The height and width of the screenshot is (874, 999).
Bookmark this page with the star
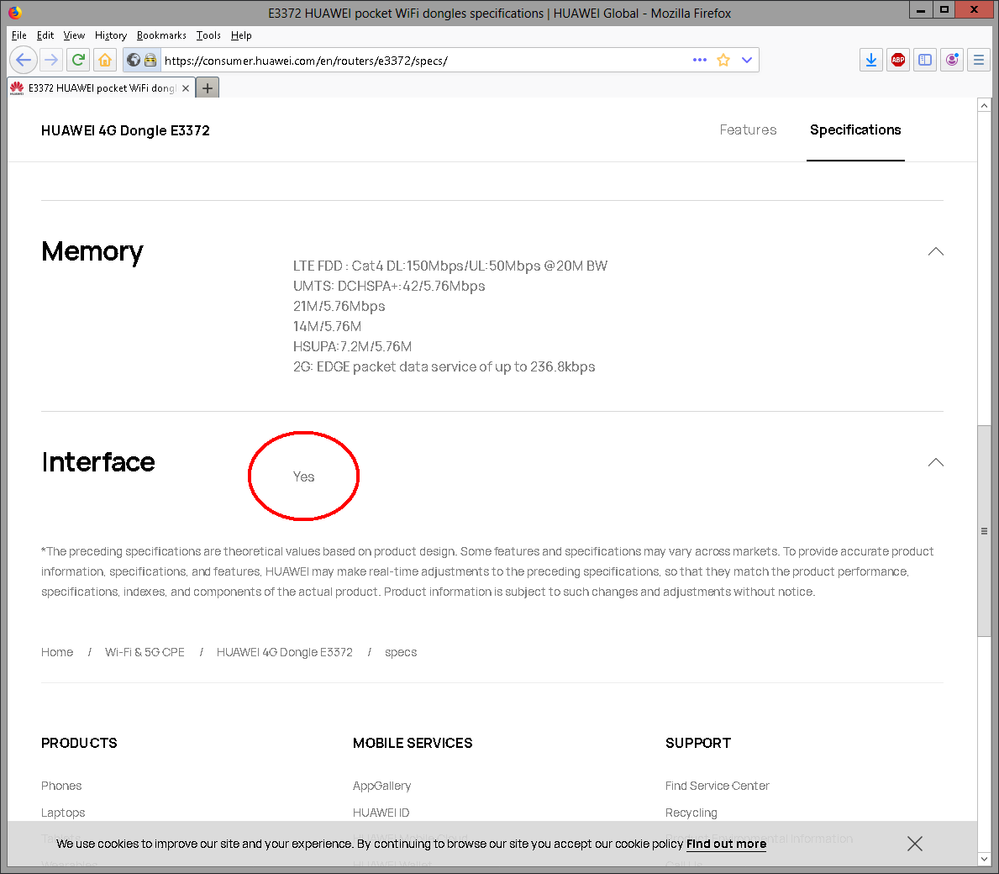[723, 60]
